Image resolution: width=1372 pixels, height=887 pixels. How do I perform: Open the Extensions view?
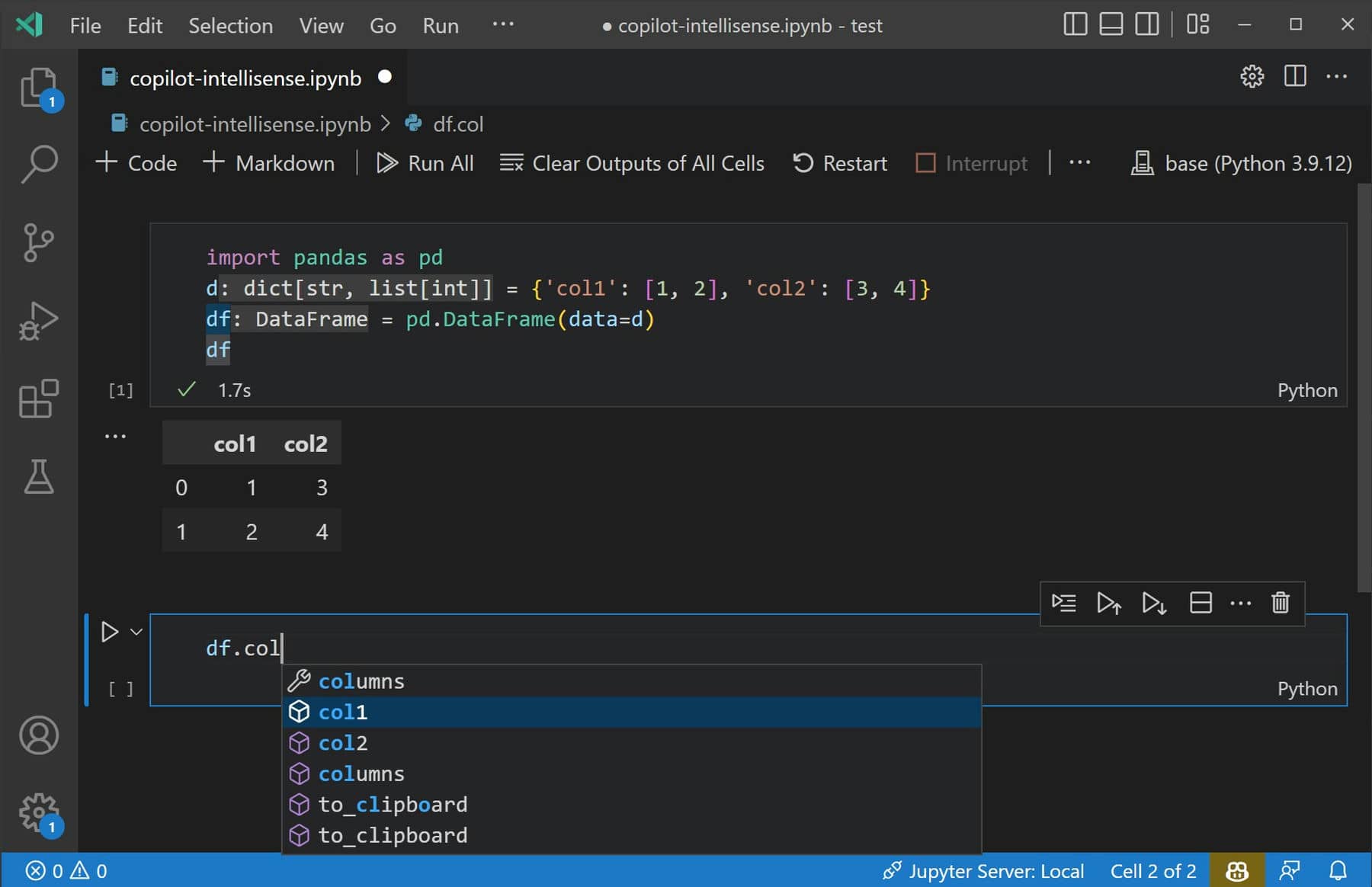(38, 399)
